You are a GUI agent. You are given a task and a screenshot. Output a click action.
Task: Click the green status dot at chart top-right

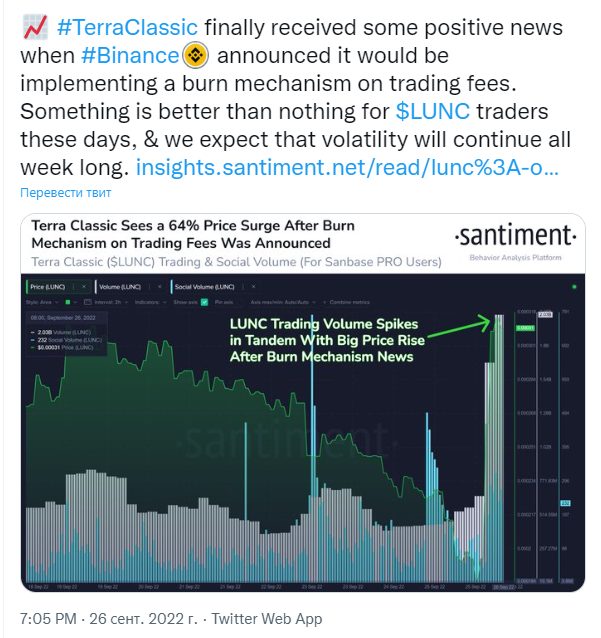coord(574,287)
